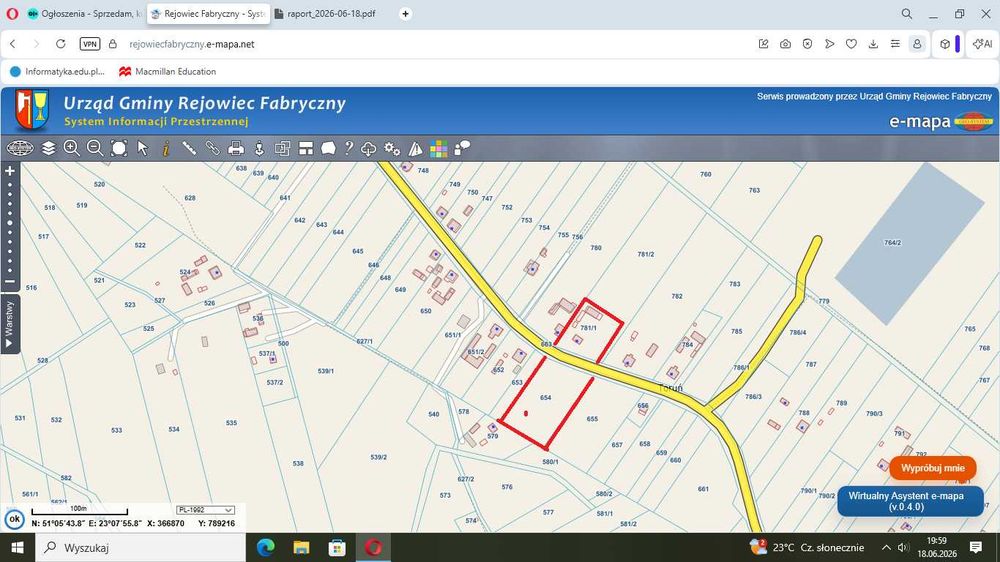Select the ruler measurement tool
1000x562 pixels.
pos(189,149)
